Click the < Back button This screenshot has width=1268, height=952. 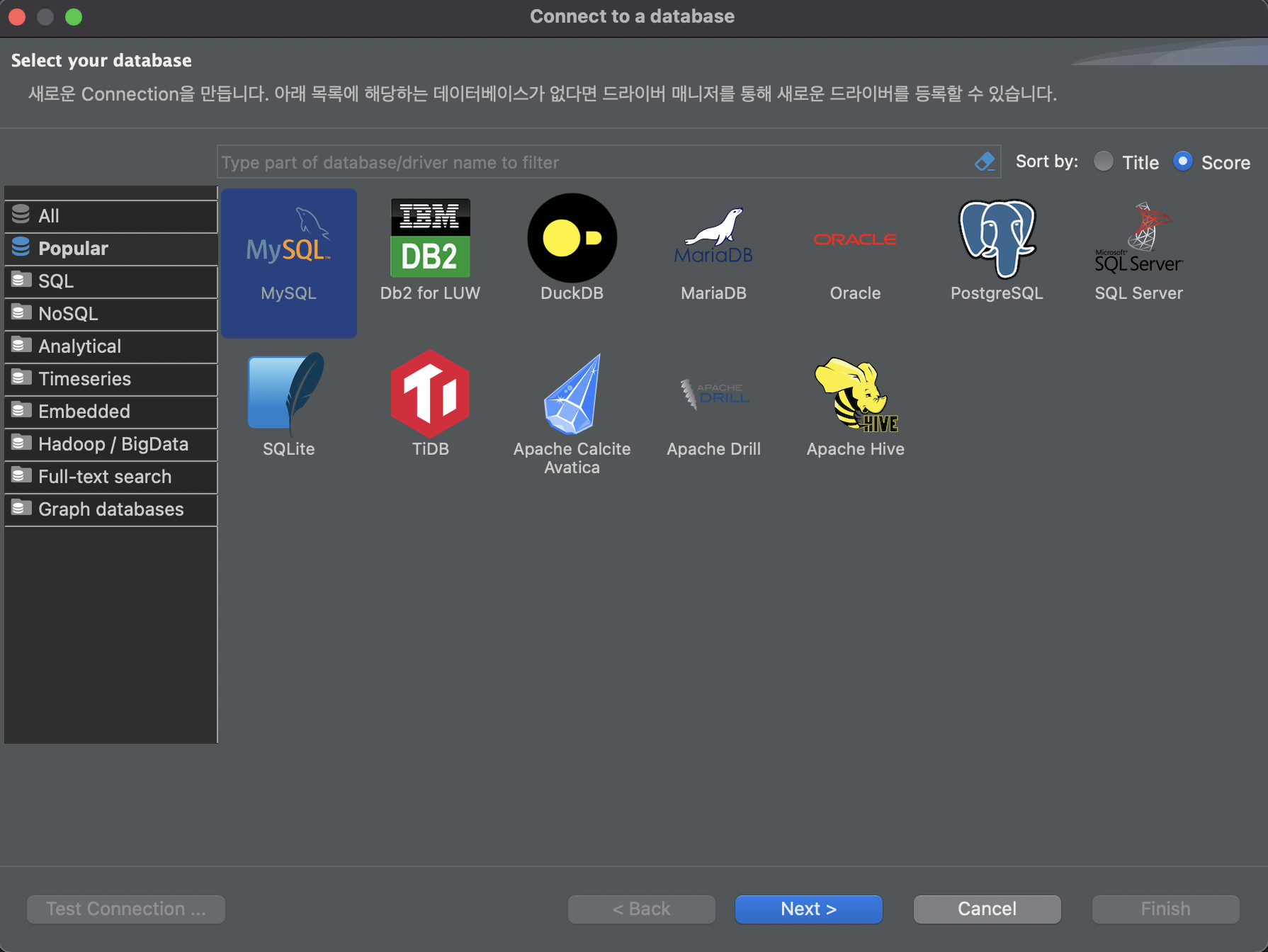[641, 909]
